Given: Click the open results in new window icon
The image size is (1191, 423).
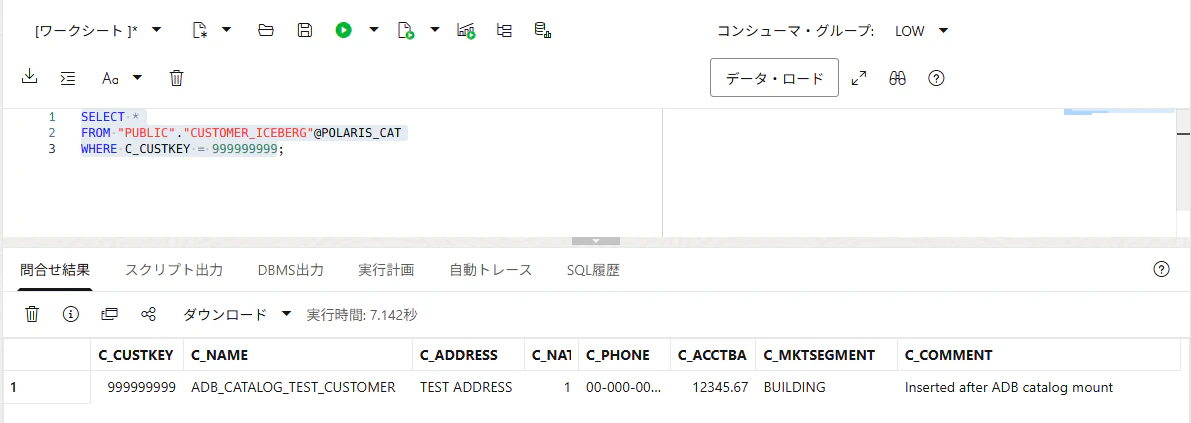Looking at the screenshot, I should [109, 314].
